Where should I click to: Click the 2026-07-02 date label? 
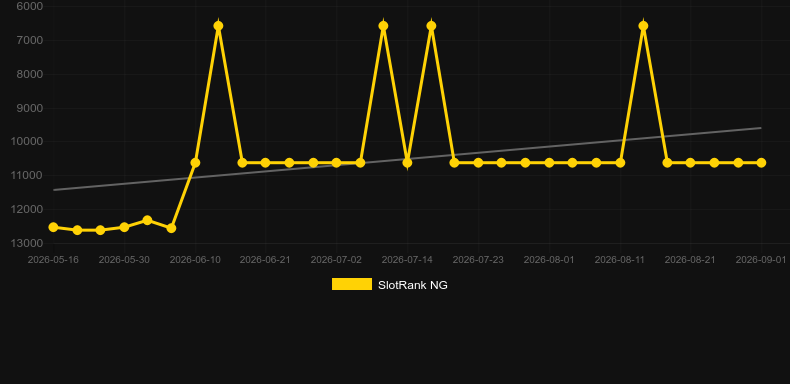coord(336,260)
